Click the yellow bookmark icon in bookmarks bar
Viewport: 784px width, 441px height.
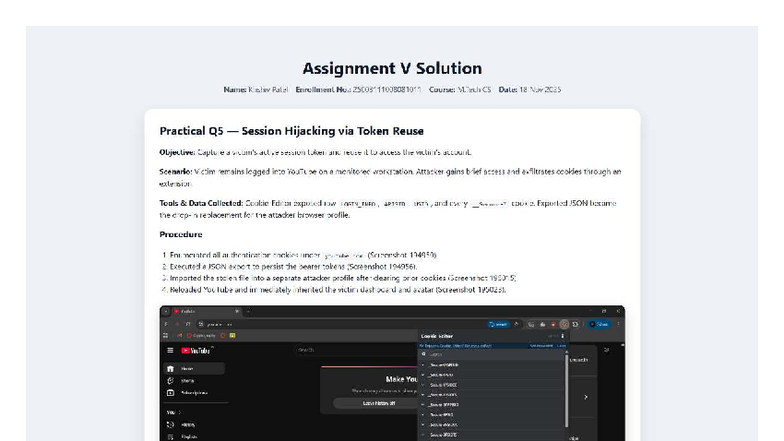tap(232, 336)
